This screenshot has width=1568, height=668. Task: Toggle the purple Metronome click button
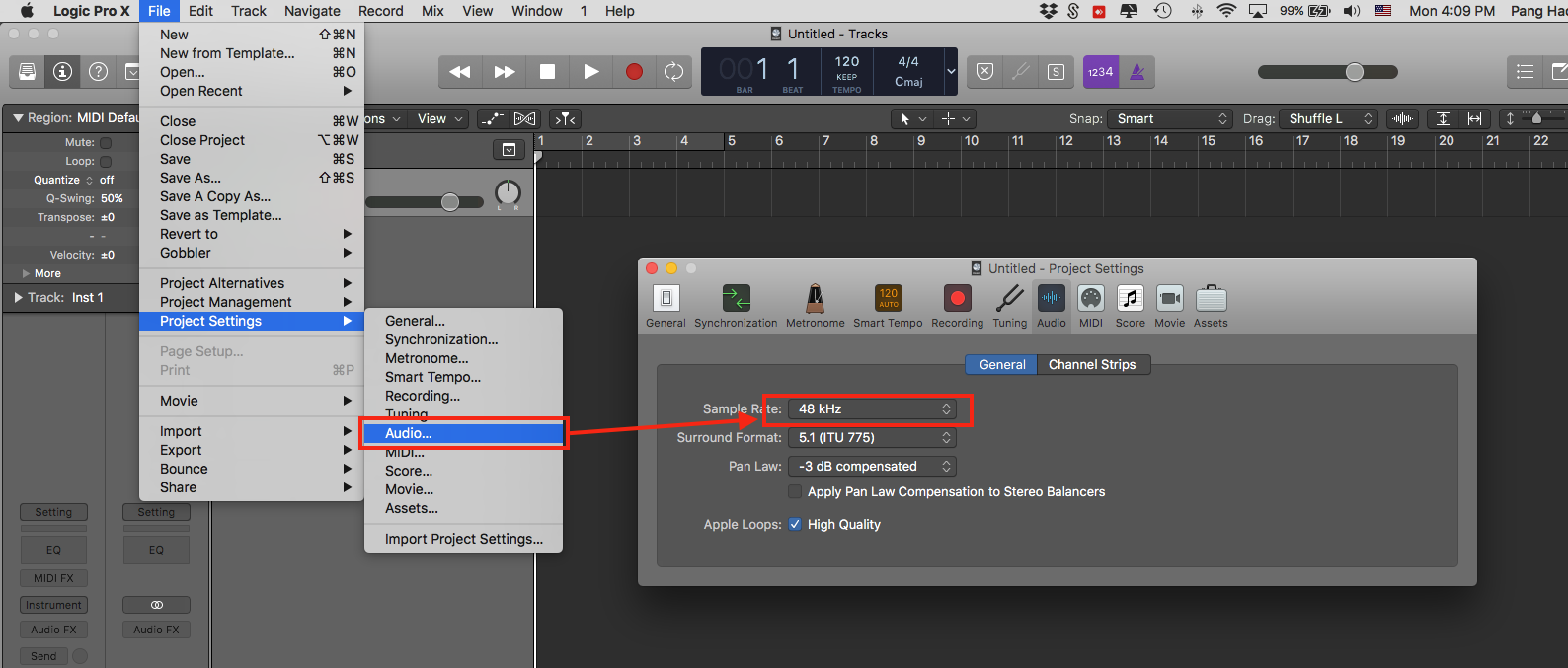(1137, 71)
